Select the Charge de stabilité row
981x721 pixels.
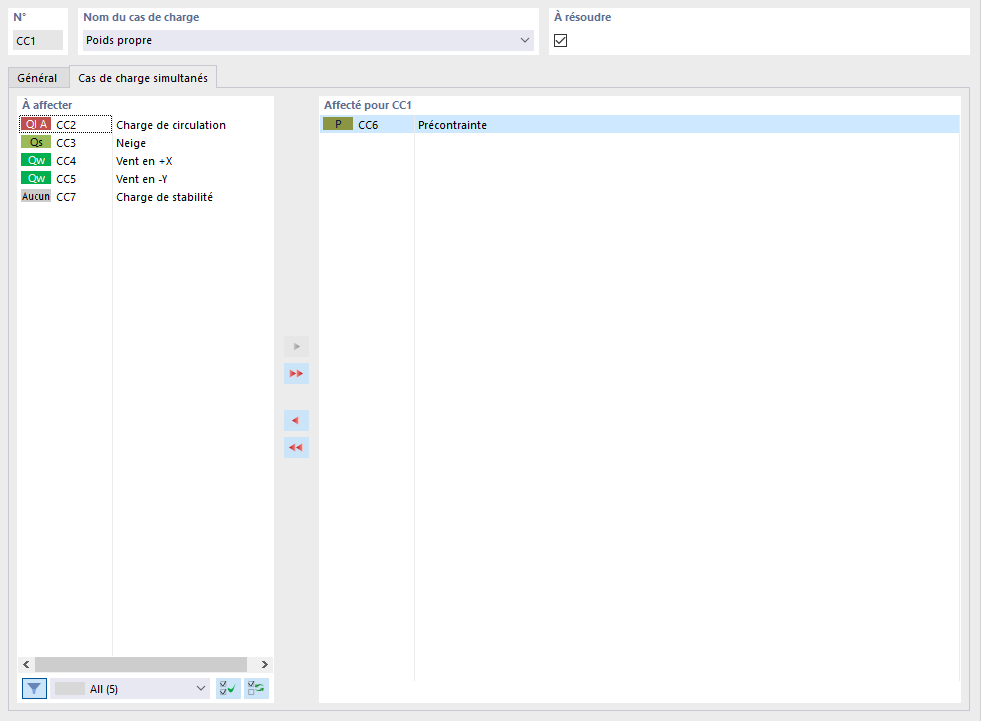click(146, 197)
